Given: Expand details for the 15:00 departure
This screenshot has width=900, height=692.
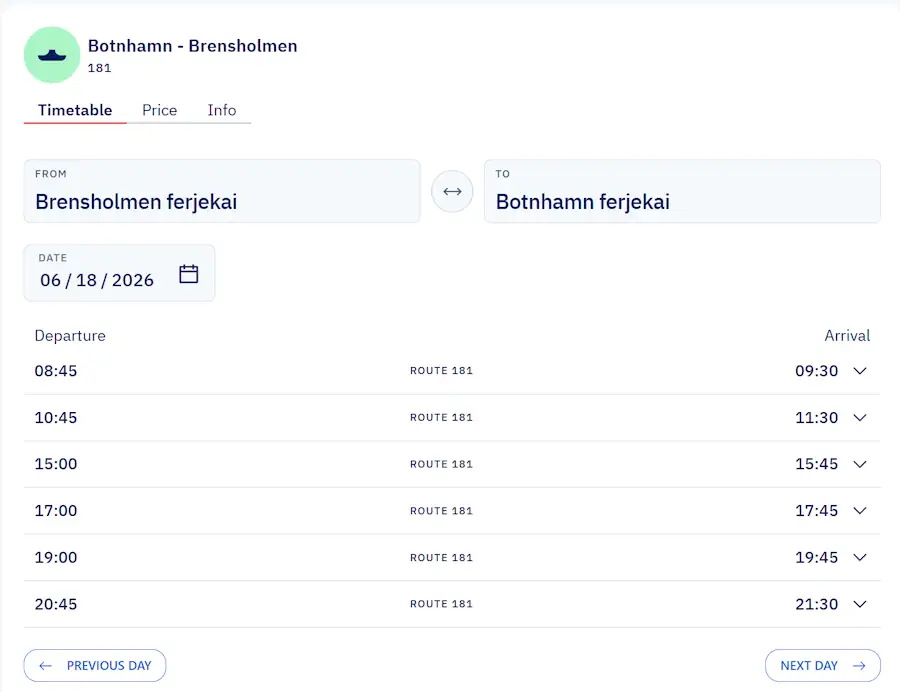Looking at the screenshot, I should pos(860,464).
